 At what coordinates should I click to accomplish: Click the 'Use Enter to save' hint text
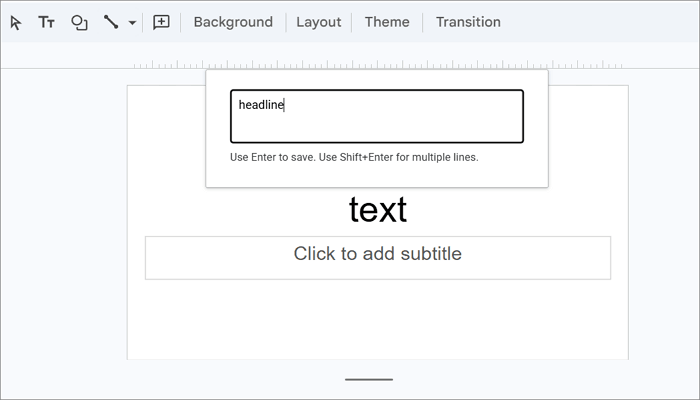click(x=354, y=157)
